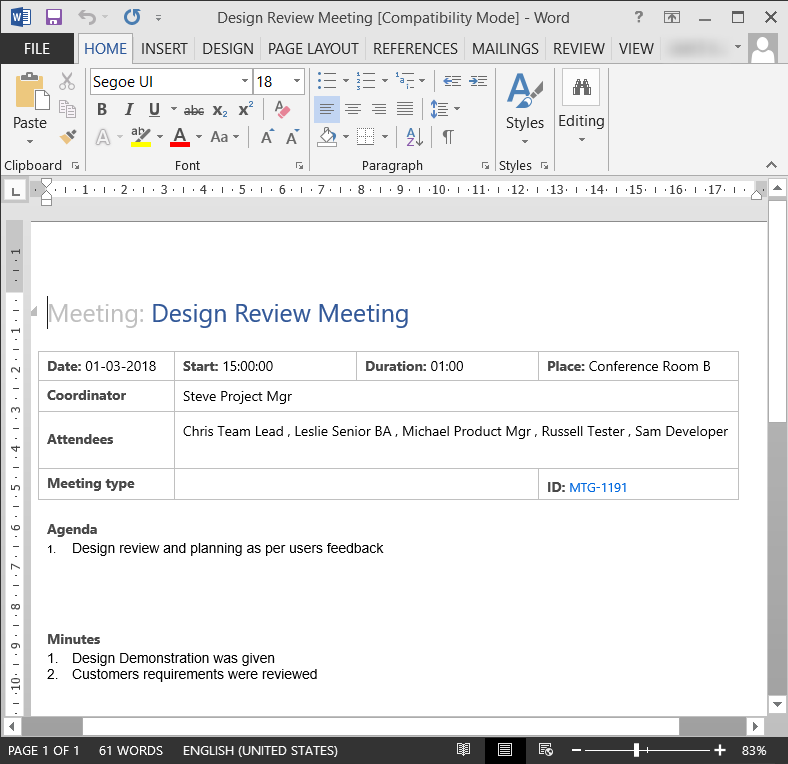Image resolution: width=788 pixels, height=764 pixels.
Task: Click the Increase Indent icon
Action: 477,81
